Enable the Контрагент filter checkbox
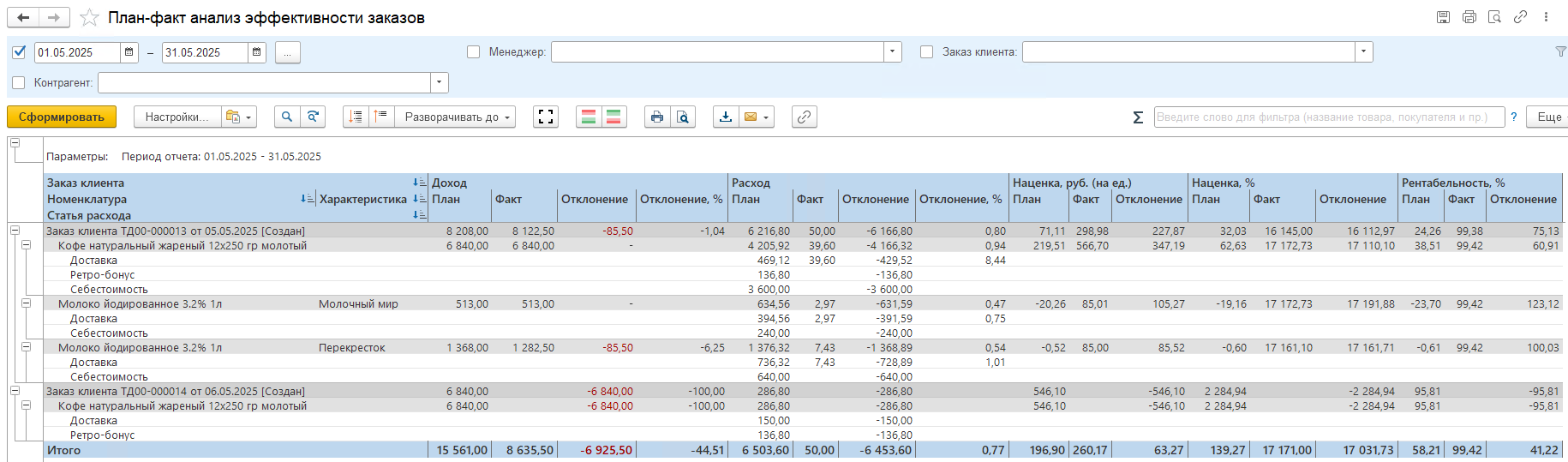The image size is (1568, 462). (20, 83)
